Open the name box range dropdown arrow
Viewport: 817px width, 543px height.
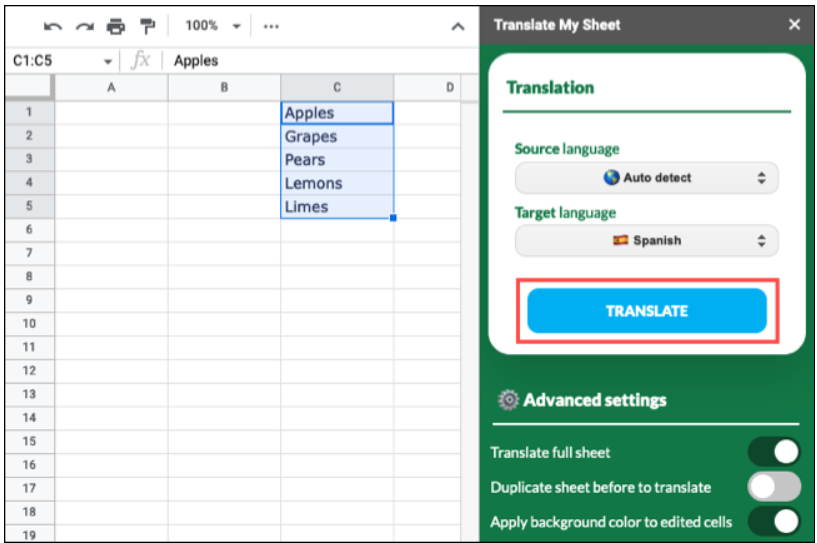(x=108, y=61)
